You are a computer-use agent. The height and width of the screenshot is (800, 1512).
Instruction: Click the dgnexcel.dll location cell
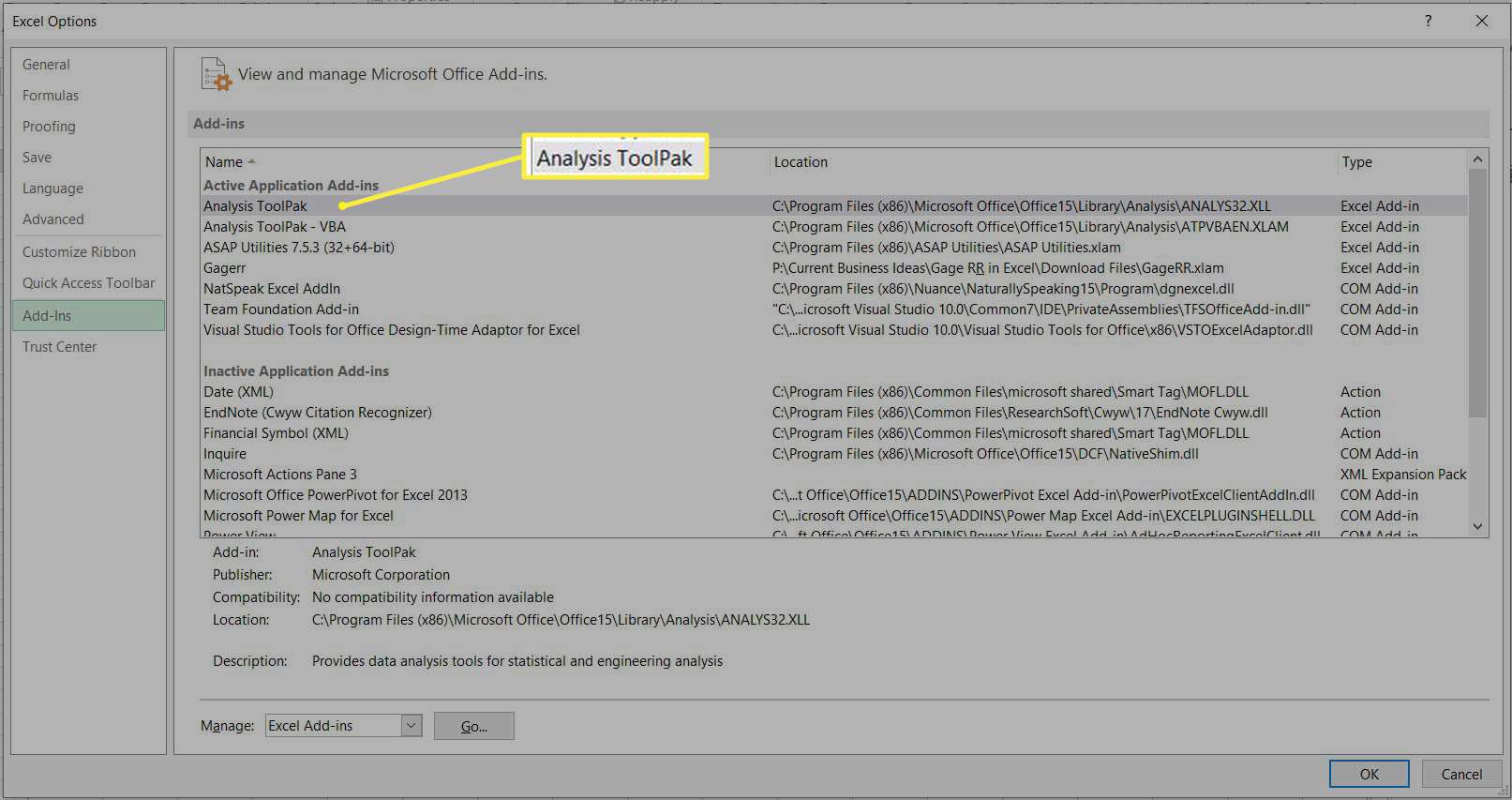(x=1003, y=289)
